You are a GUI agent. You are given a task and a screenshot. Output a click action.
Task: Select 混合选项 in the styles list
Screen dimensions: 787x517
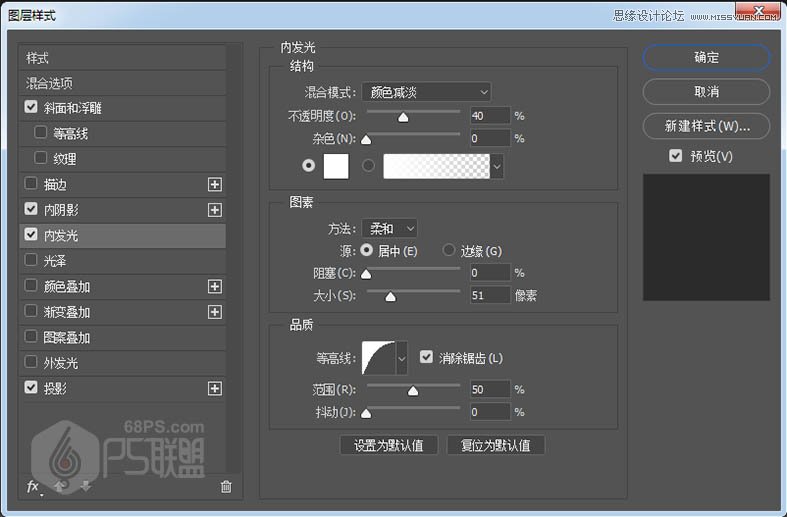[50, 83]
